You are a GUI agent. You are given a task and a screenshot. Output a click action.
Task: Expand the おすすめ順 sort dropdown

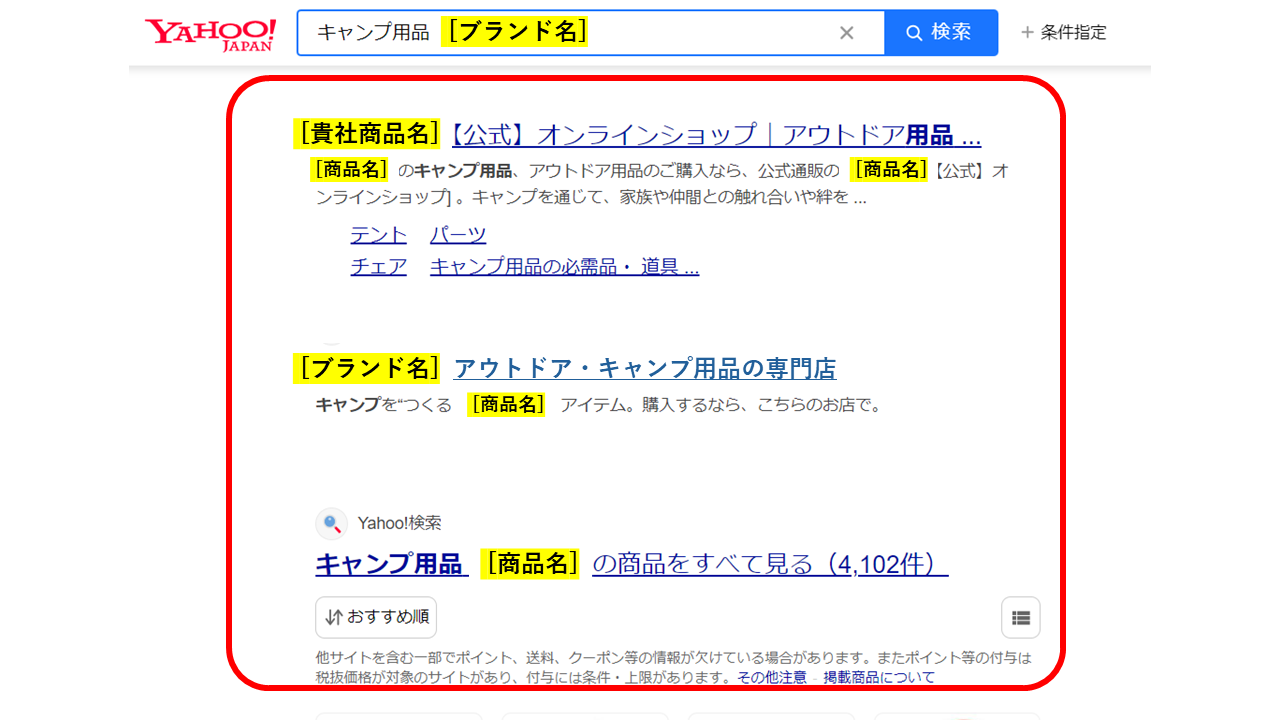[376, 617]
